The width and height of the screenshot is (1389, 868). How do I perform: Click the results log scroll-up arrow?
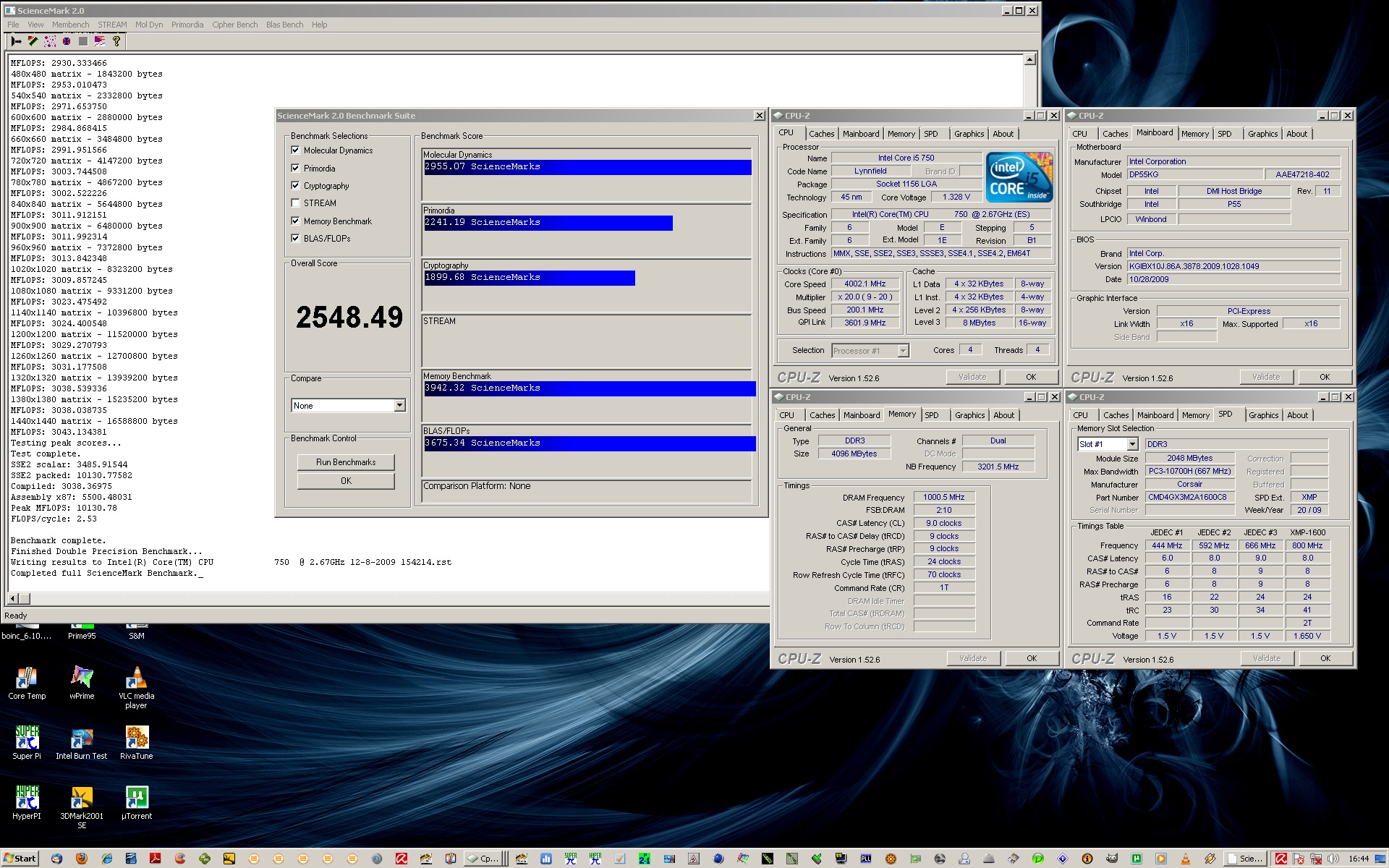click(x=1029, y=60)
